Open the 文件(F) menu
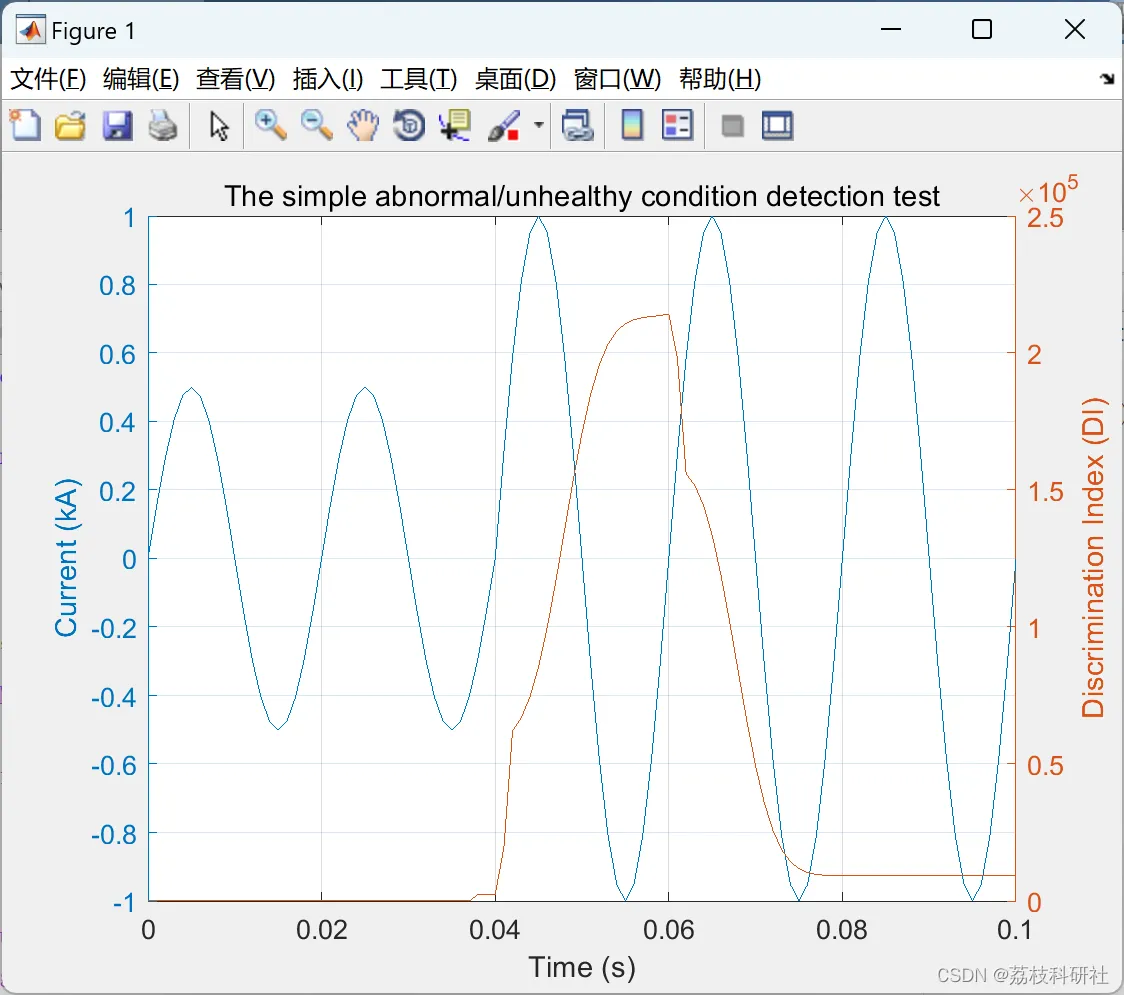The height and width of the screenshot is (995, 1124). tap(48, 78)
